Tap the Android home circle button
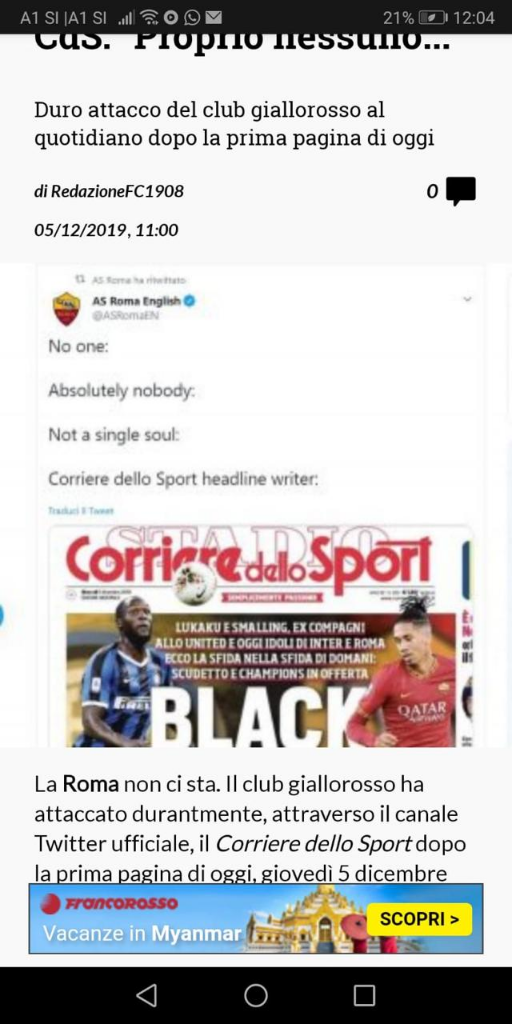This screenshot has height=1024, width=512. pyautogui.click(x=256, y=995)
